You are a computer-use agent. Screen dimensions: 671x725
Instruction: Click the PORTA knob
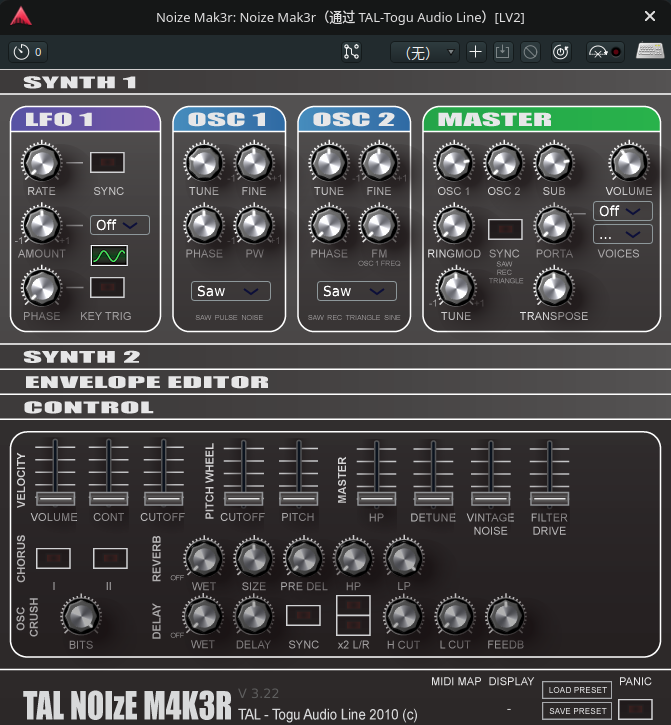tap(554, 225)
